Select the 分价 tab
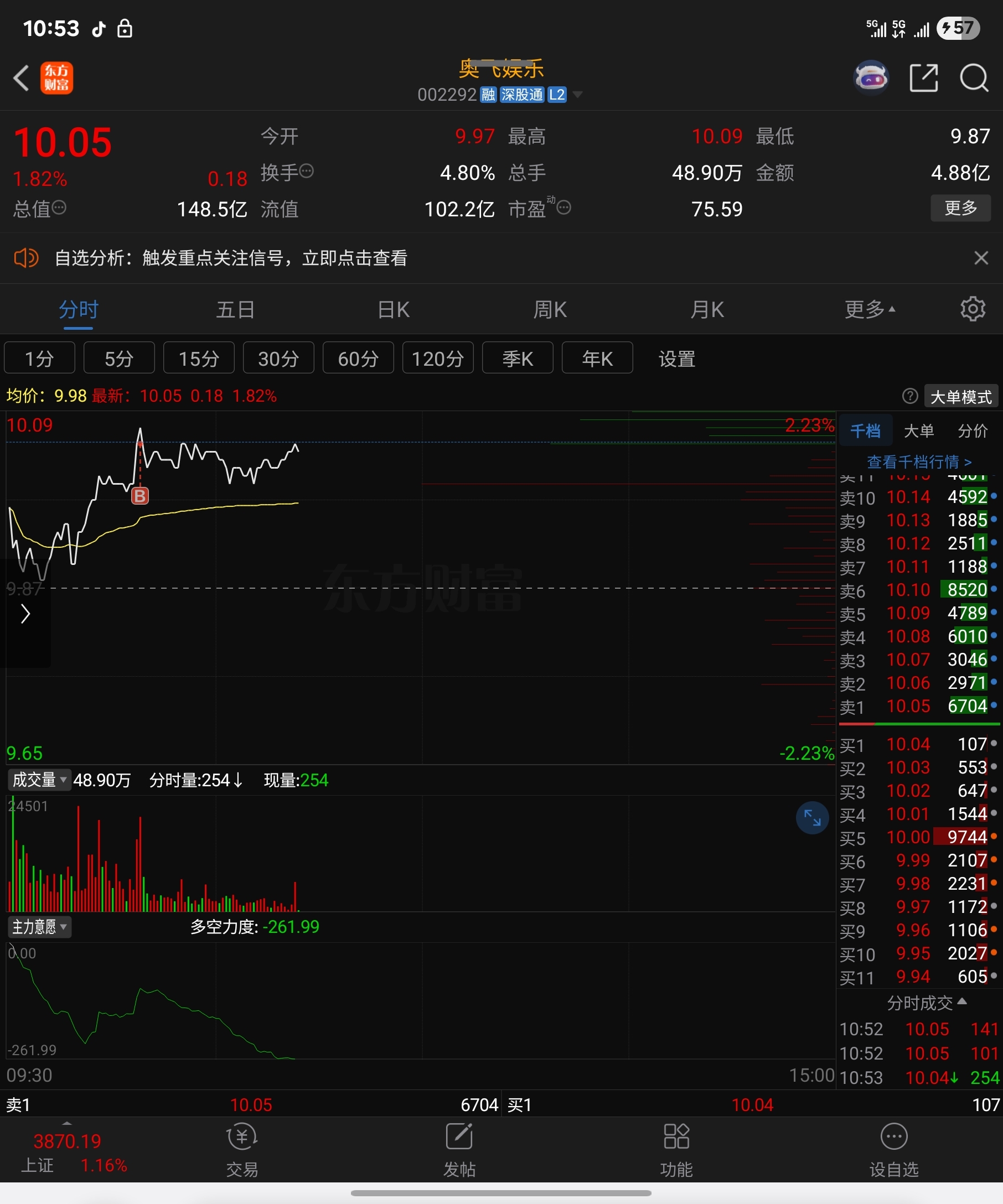1003x1204 pixels. [973, 430]
